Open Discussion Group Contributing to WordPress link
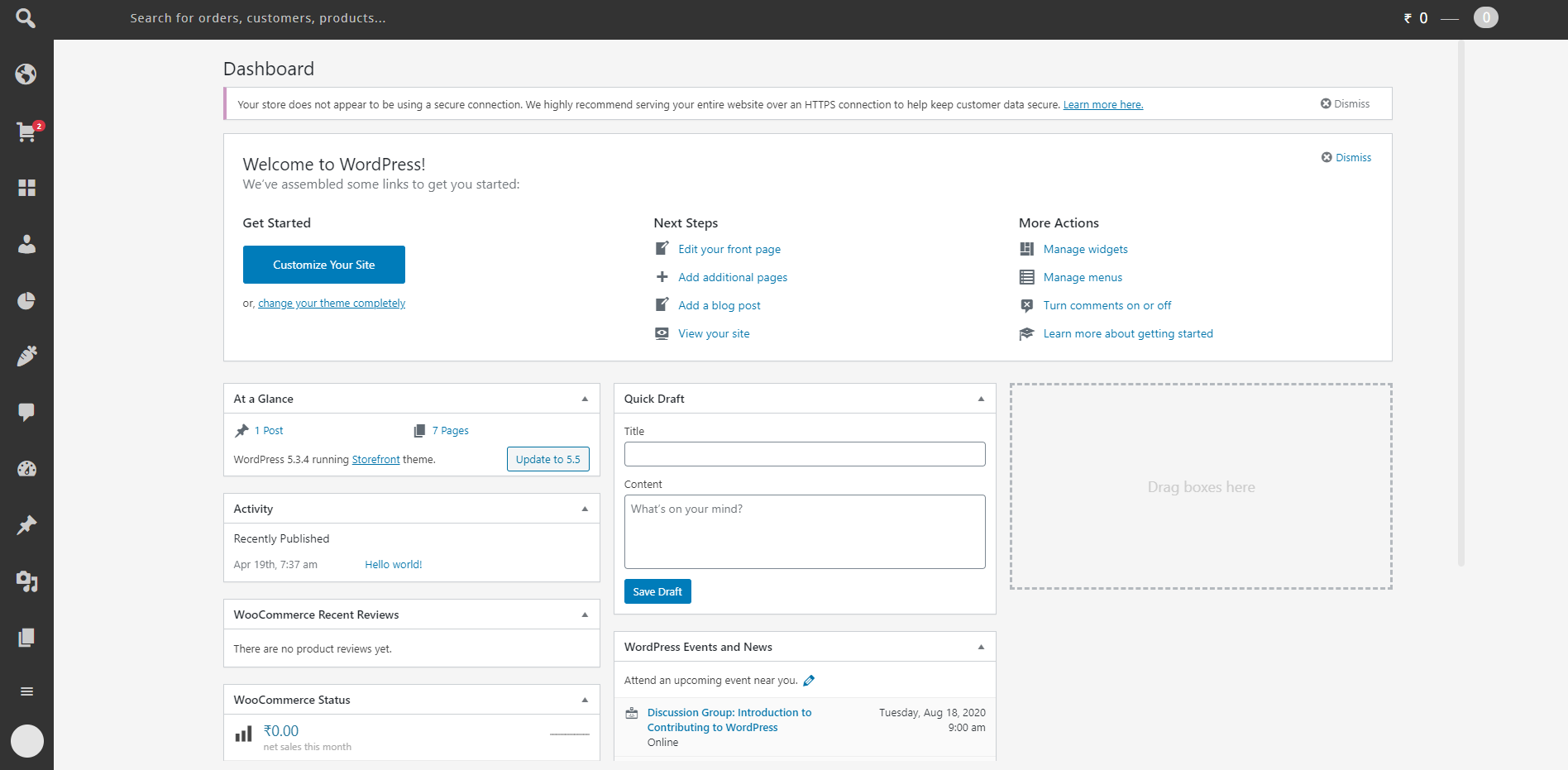The image size is (1568, 770). [729, 720]
